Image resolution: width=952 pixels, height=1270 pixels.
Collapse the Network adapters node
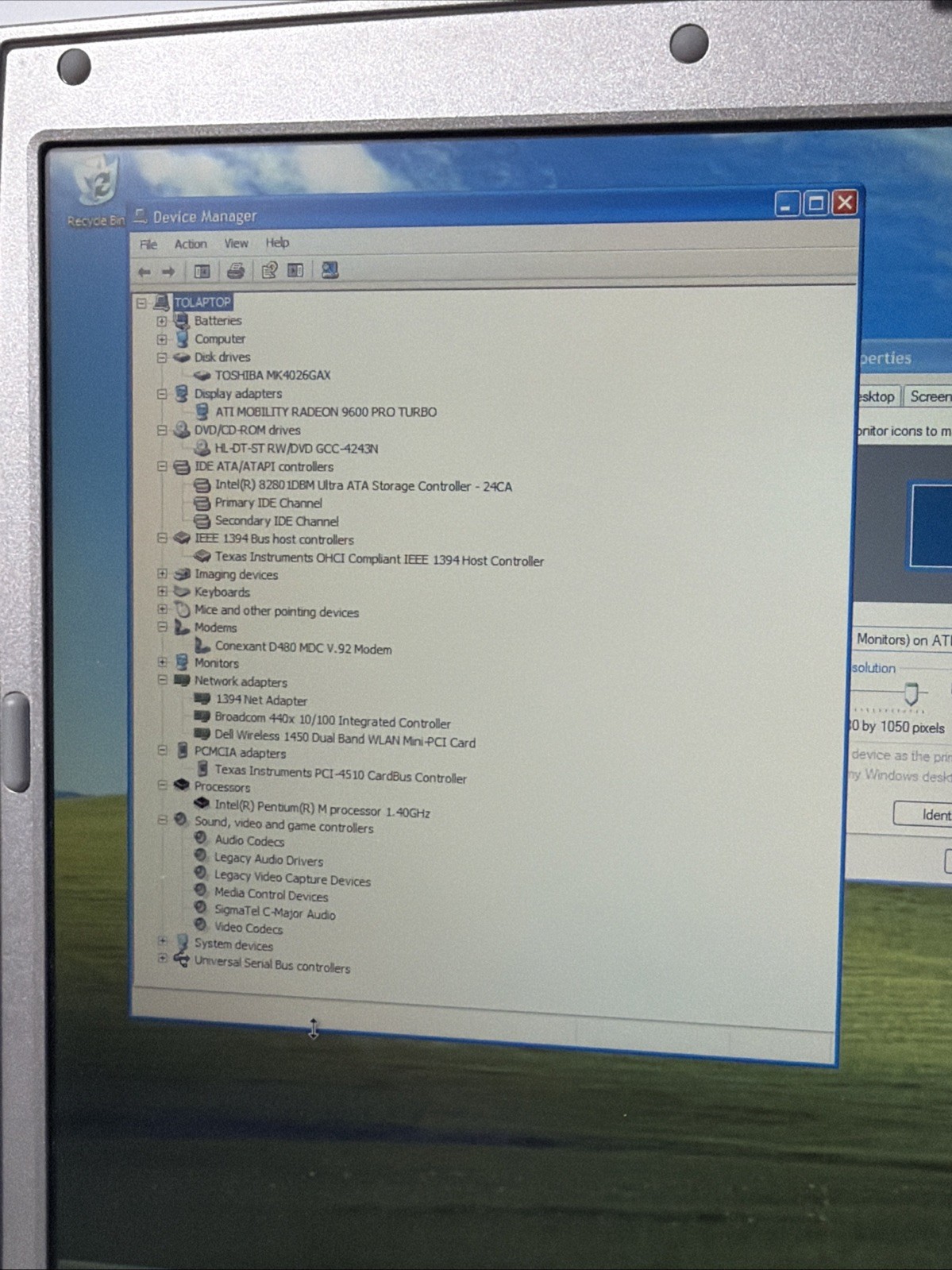(x=162, y=681)
